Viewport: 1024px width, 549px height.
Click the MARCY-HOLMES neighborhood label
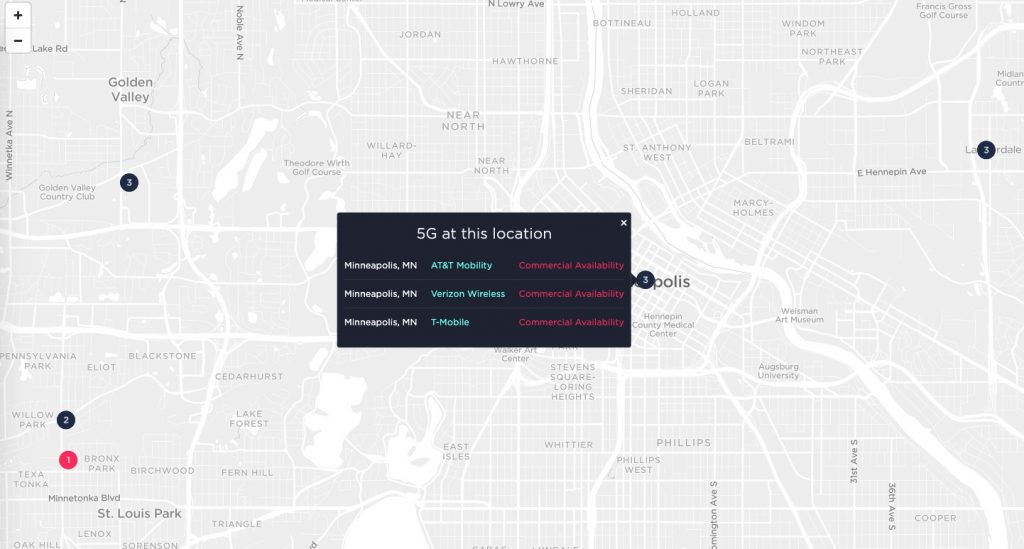coord(753,208)
